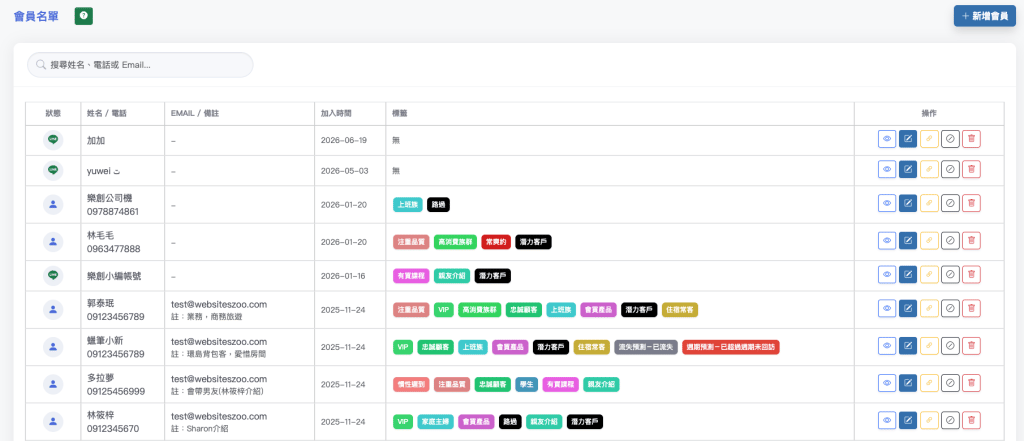Click the 流失預測-已流失 tag for 蠟筆小新
This screenshot has width=1024, height=441.
point(645,347)
